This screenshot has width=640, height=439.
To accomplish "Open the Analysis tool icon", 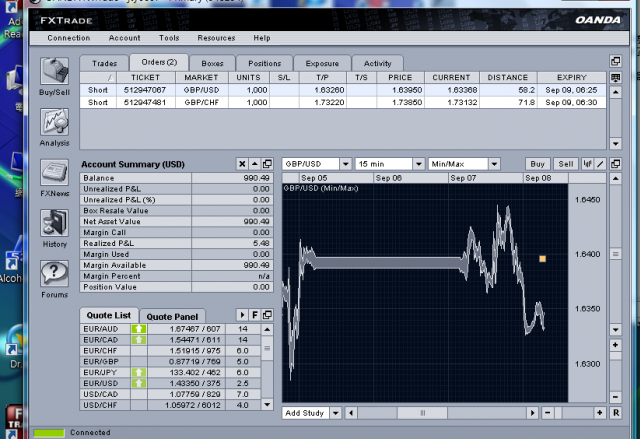I will coord(54,122).
